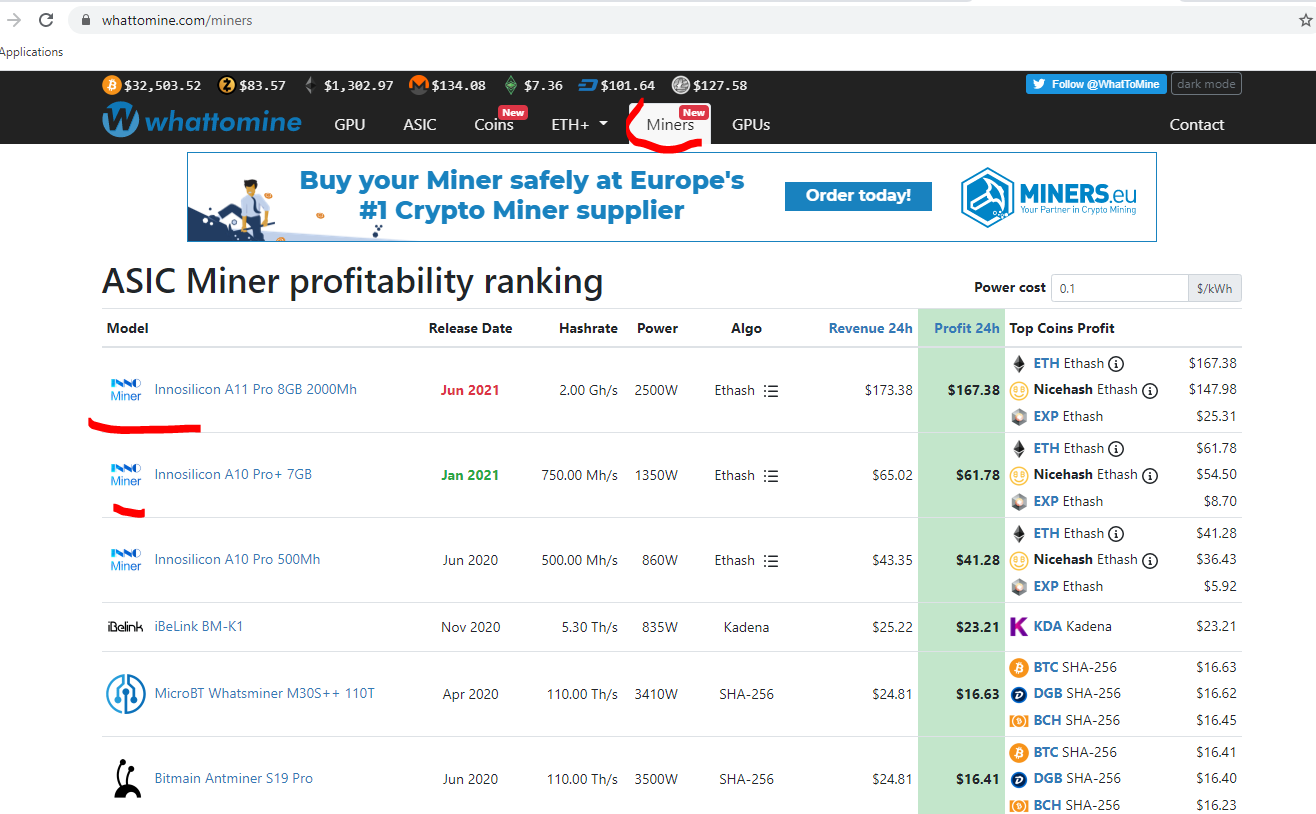
Task: Click the whattomine logo
Action: click(x=200, y=121)
